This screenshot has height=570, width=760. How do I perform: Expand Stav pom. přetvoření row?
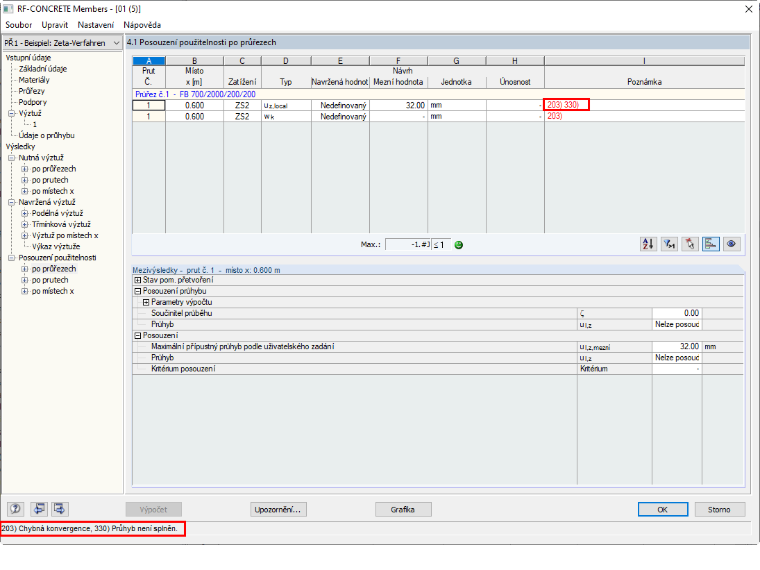pos(137,280)
